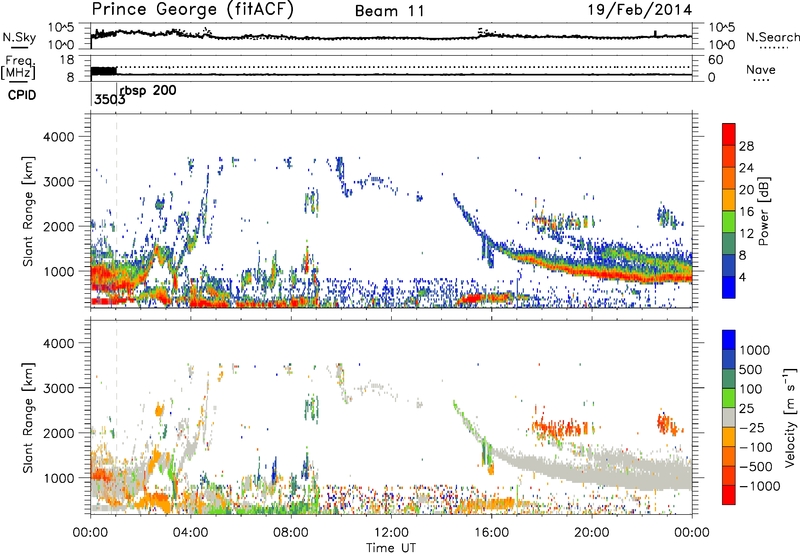800x554 pixels.
Task: Select the 'rbsp 200' CPID marker
Action: coord(148,91)
